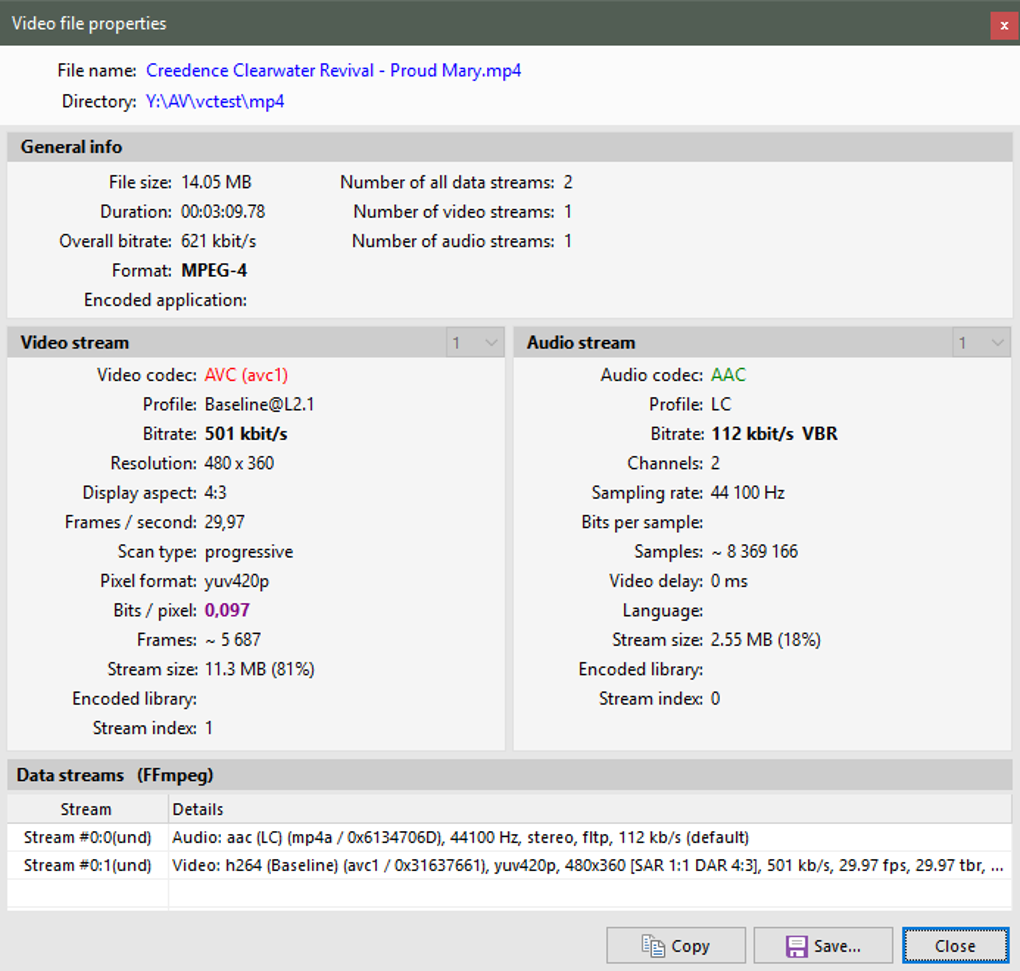The height and width of the screenshot is (971, 1020).
Task: Click the video codec AVC (avc1)
Action: click(x=246, y=375)
